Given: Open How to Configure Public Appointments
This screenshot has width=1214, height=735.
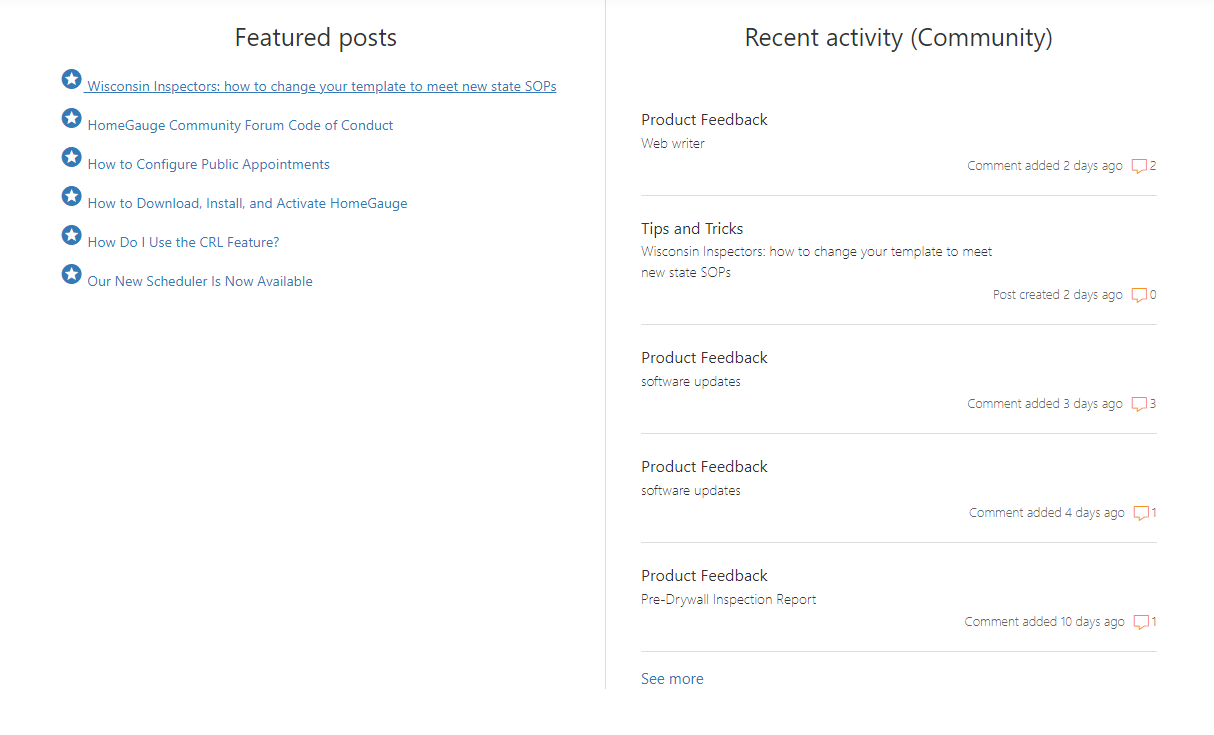Looking at the screenshot, I should 208,164.
